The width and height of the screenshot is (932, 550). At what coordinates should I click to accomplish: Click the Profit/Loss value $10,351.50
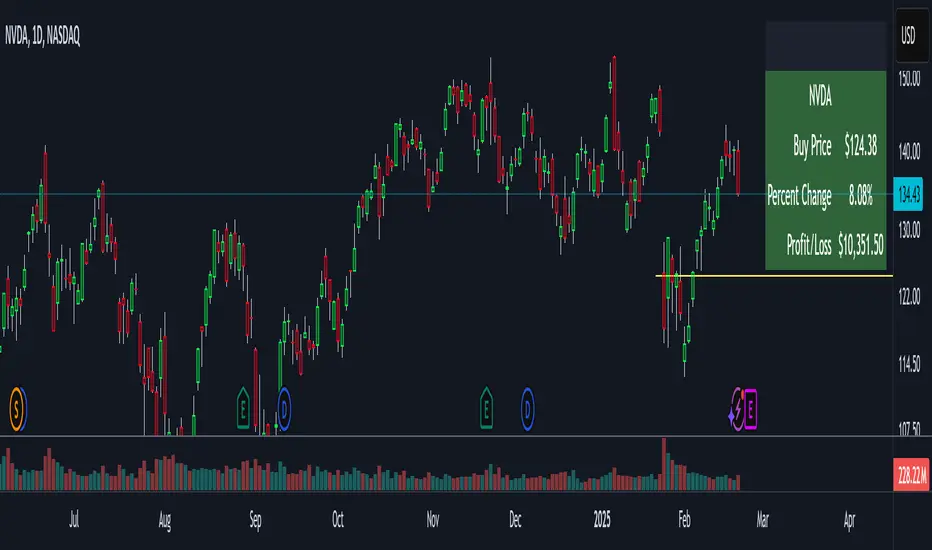(861, 244)
